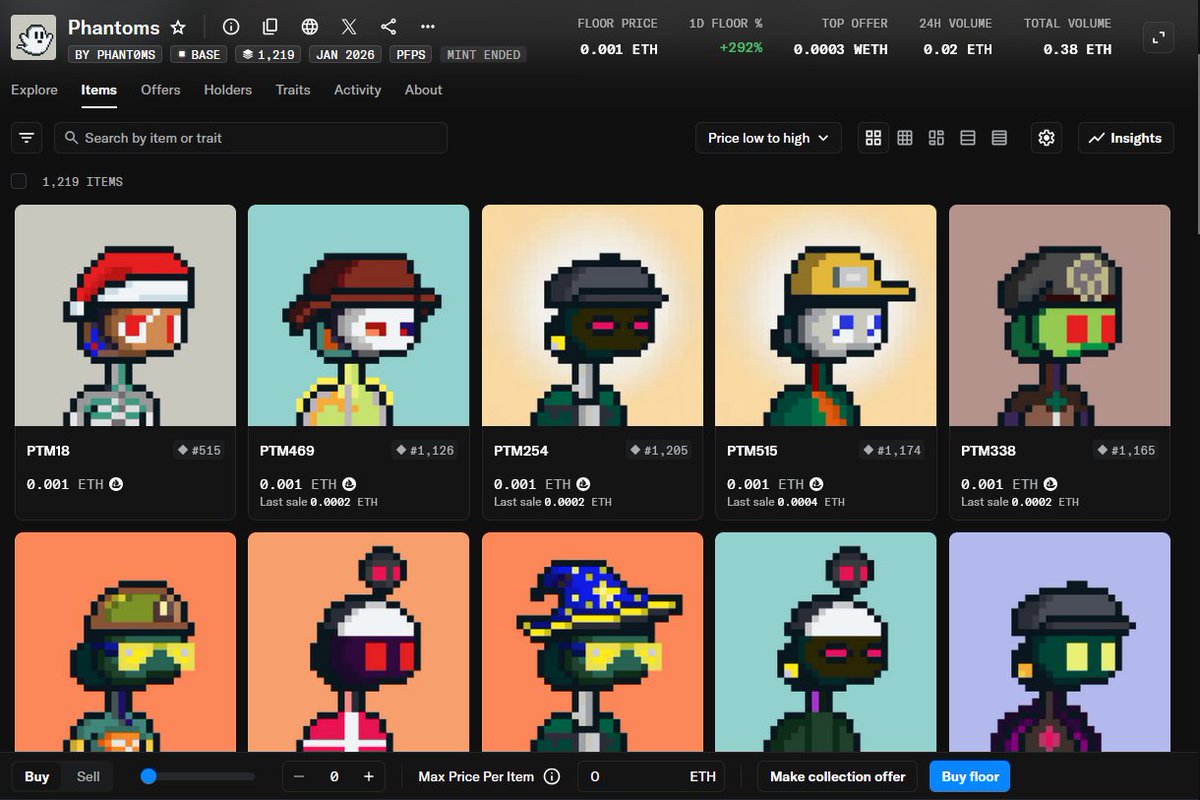Click rarity rank #1,126 badge
The image size is (1200, 800).
click(425, 451)
